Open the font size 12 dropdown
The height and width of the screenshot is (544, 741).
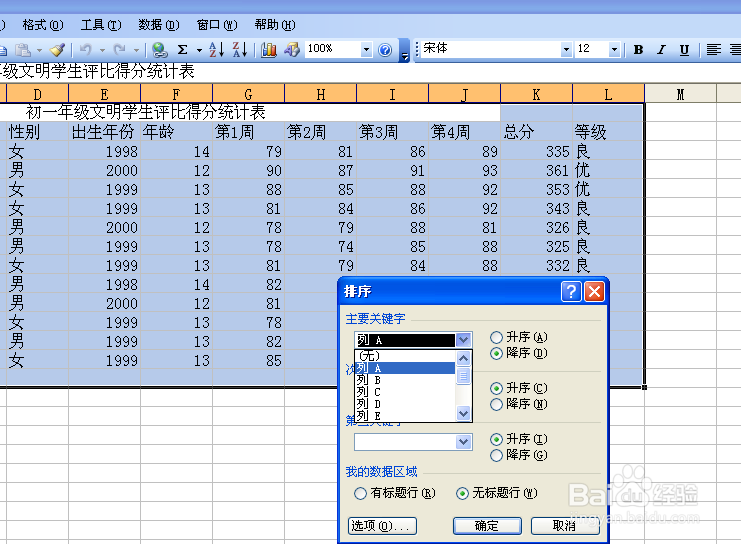(614, 49)
